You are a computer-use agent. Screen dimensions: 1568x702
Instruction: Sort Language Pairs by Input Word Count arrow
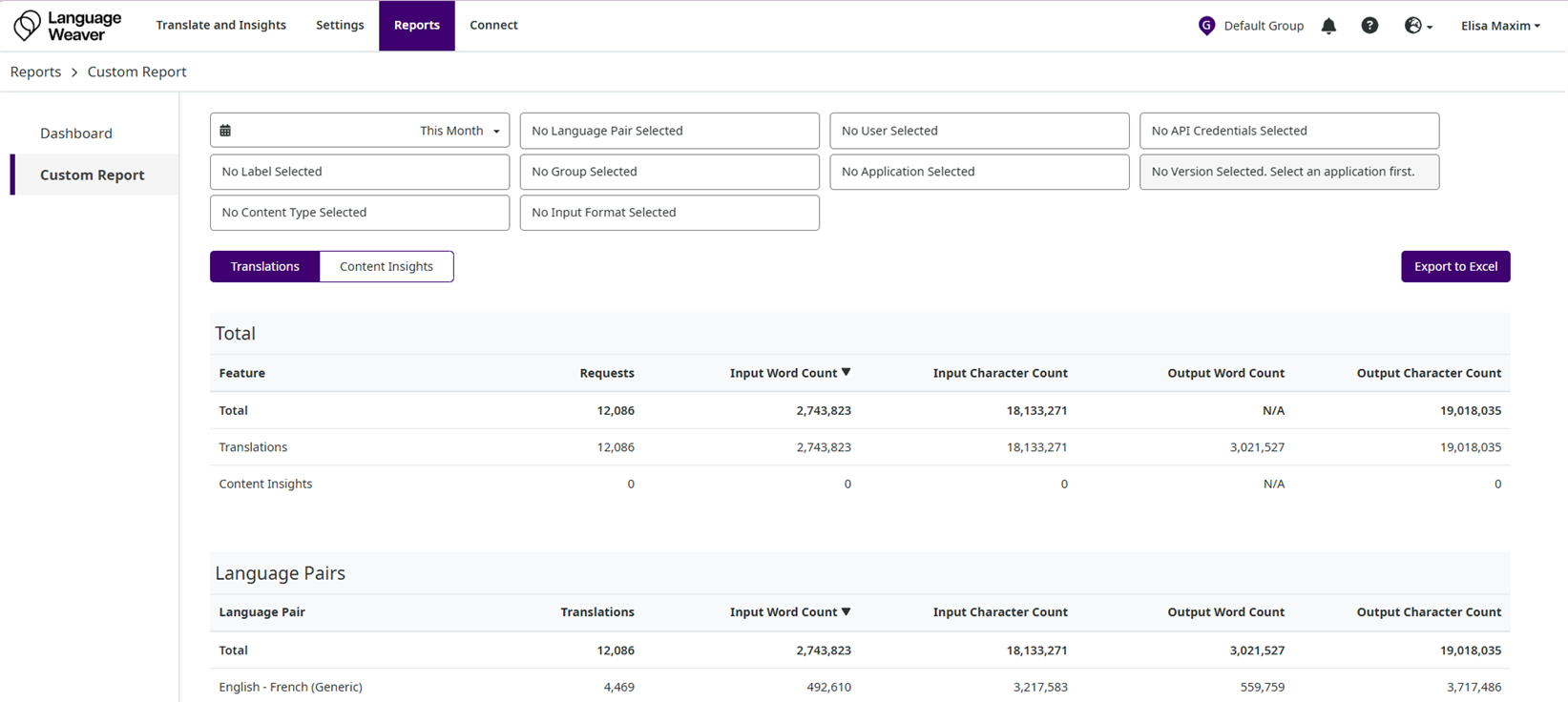847,612
